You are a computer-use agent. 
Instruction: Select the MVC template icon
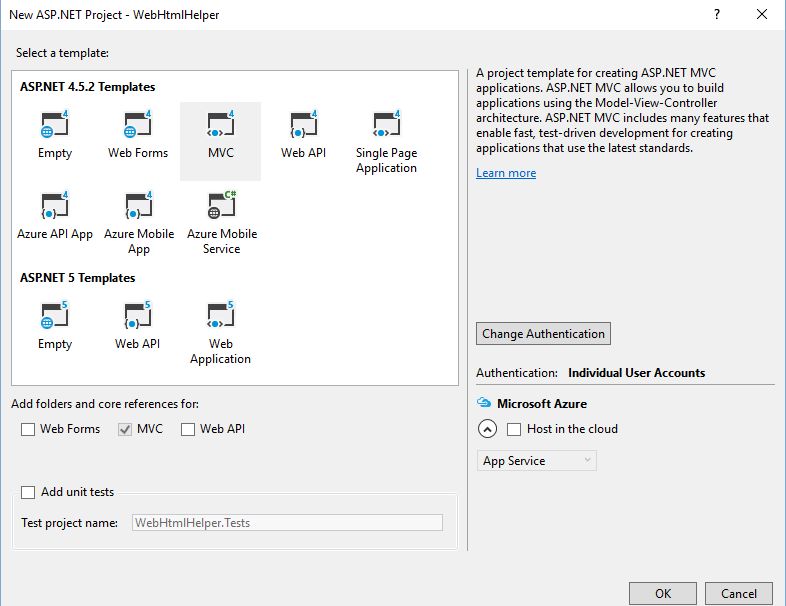pos(221,124)
